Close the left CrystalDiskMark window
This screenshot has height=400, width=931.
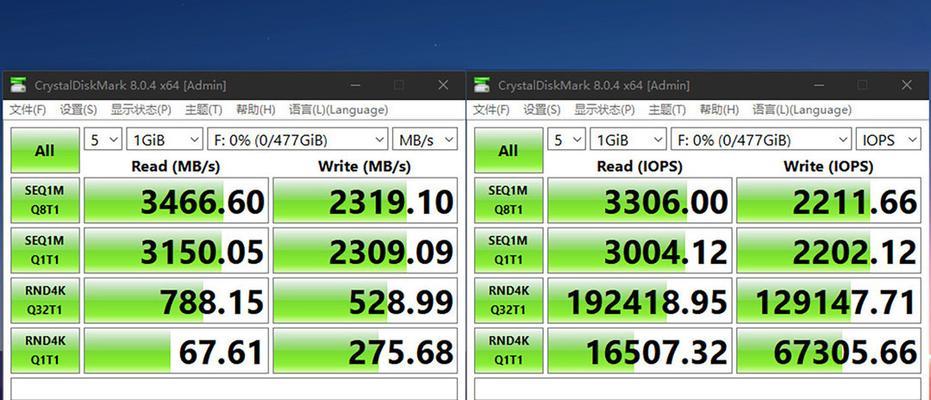443,85
